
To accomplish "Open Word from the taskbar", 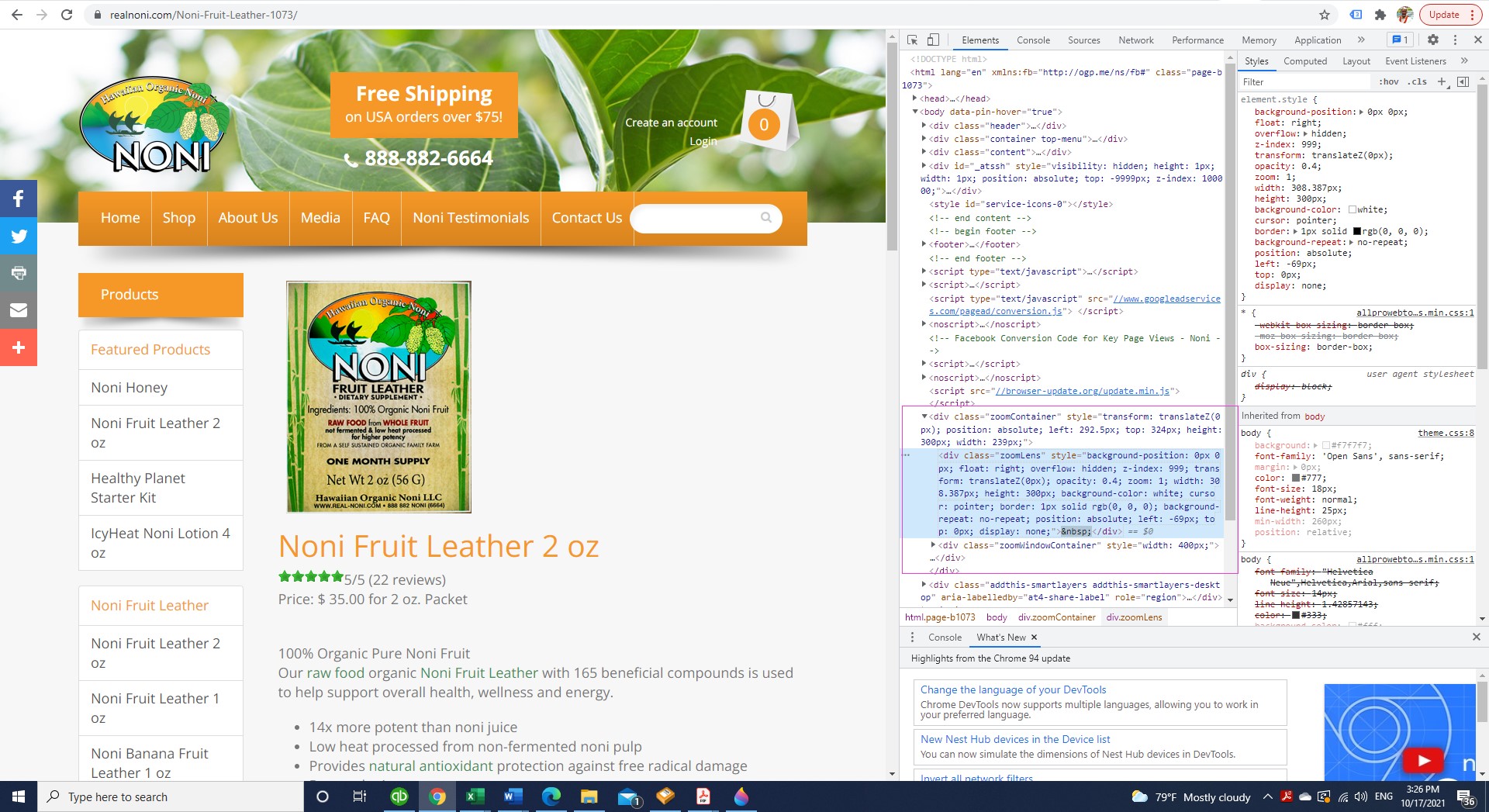I will 513,796.
